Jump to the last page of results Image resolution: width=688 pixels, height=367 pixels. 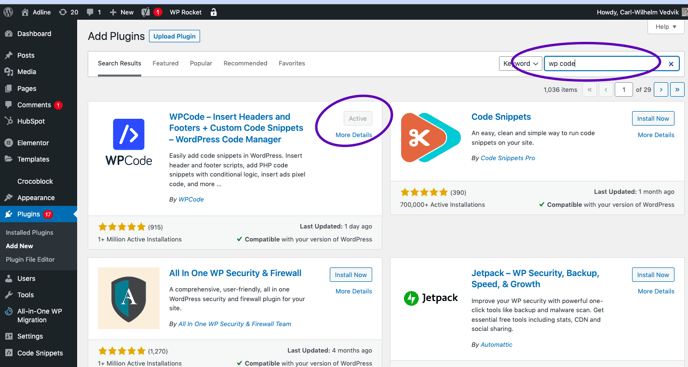pyautogui.click(x=677, y=90)
